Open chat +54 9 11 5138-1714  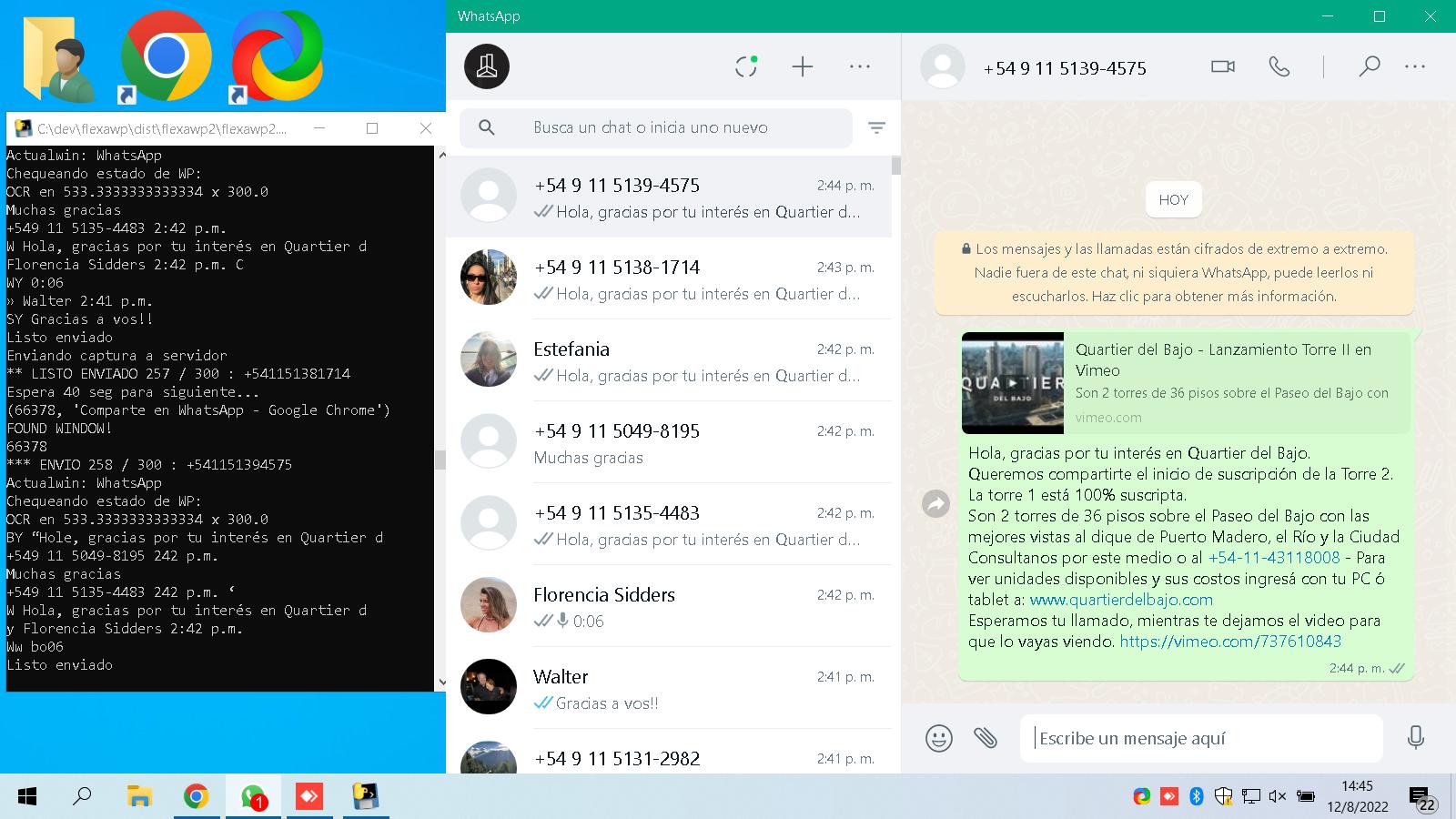(x=669, y=278)
